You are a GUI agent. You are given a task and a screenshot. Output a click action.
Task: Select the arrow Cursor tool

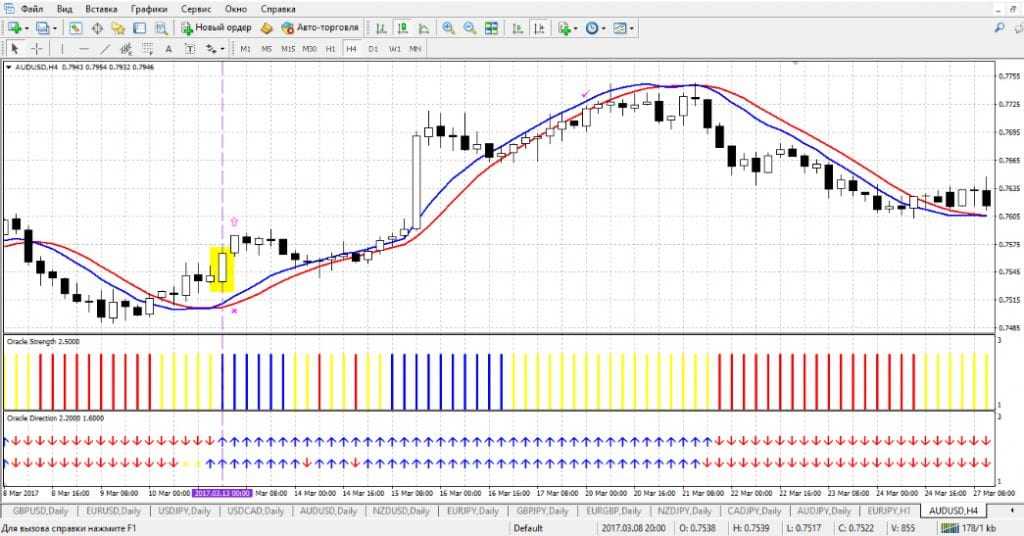coord(16,48)
